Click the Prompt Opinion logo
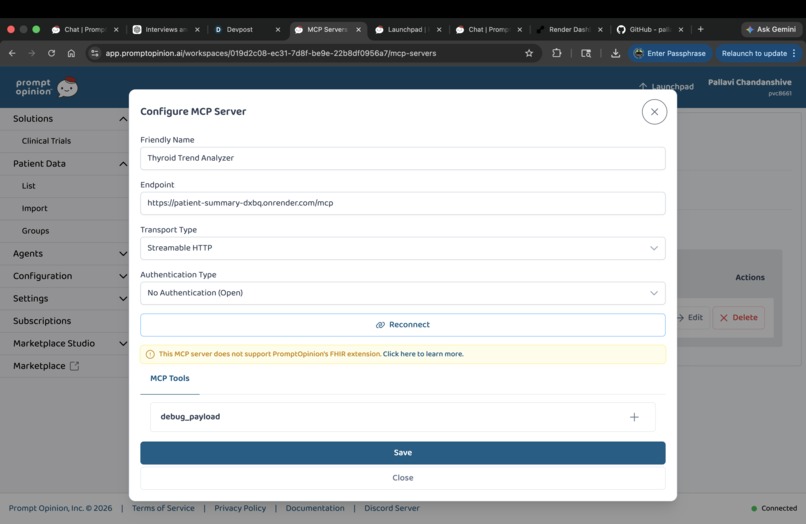The width and height of the screenshot is (806, 524). [x=46, y=87]
